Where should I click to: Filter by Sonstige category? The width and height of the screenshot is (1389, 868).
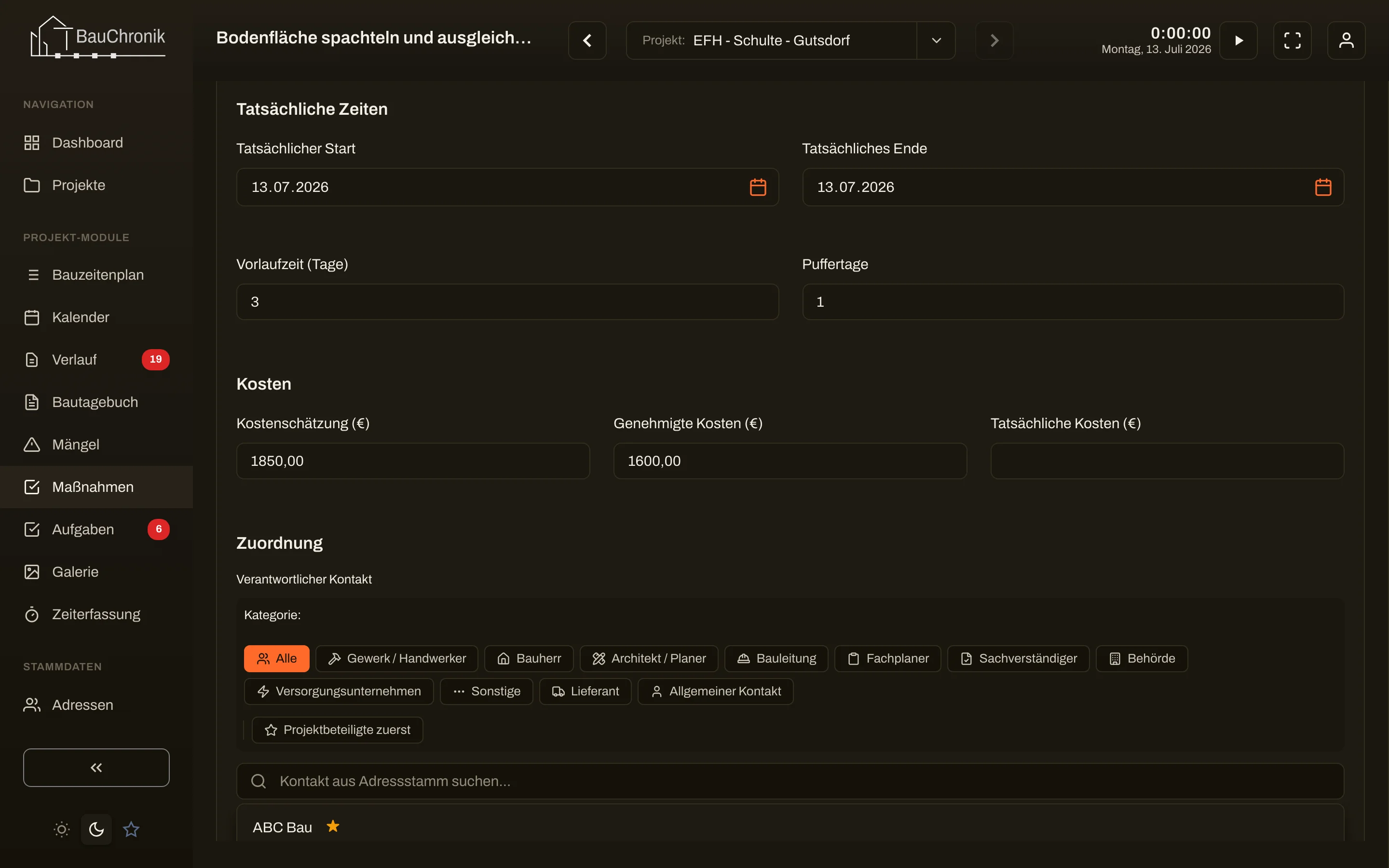(486, 691)
